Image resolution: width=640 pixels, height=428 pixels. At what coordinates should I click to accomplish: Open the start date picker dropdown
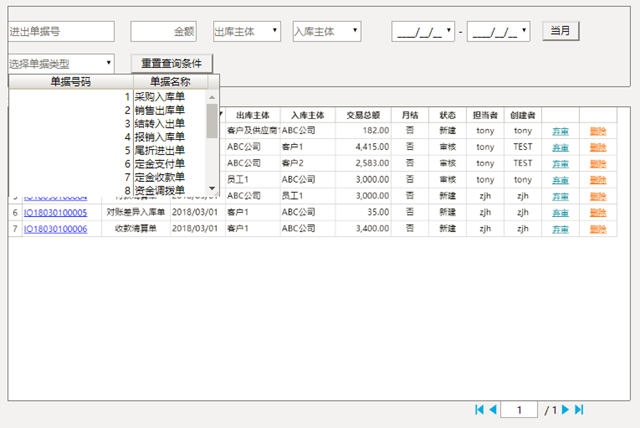[449, 30]
